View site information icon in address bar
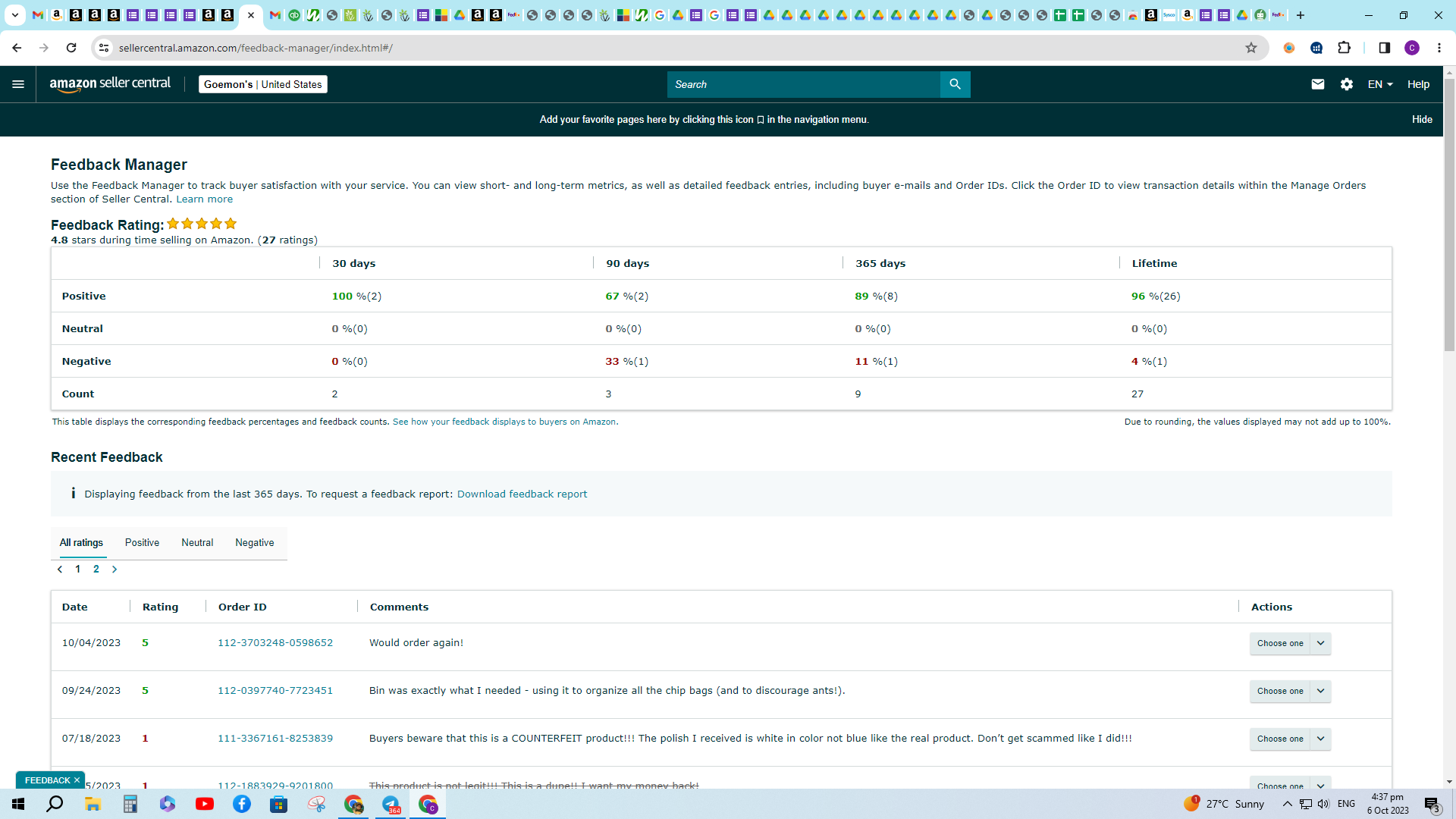Viewport: 1456px width, 819px height. click(104, 48)
